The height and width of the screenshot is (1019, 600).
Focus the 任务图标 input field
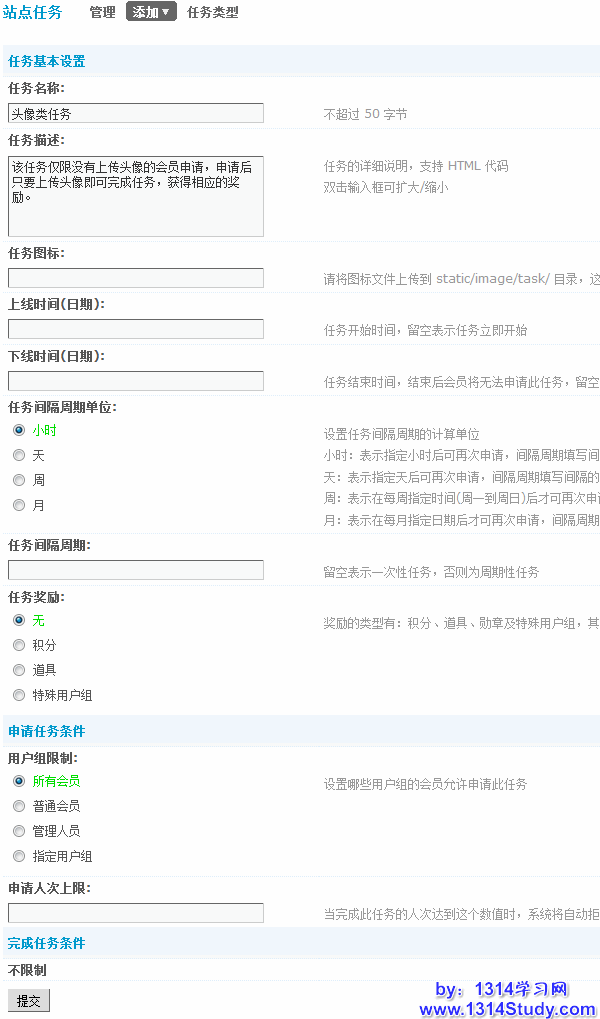[x=136, y=278]
